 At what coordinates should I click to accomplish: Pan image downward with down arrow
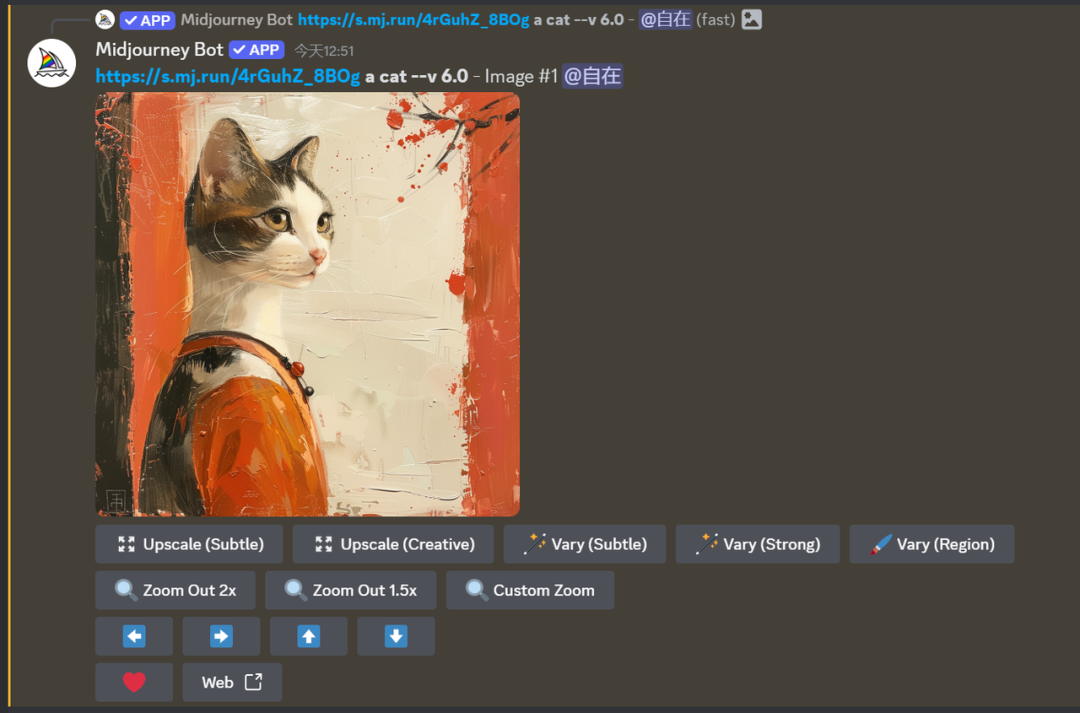coord(396,636)
